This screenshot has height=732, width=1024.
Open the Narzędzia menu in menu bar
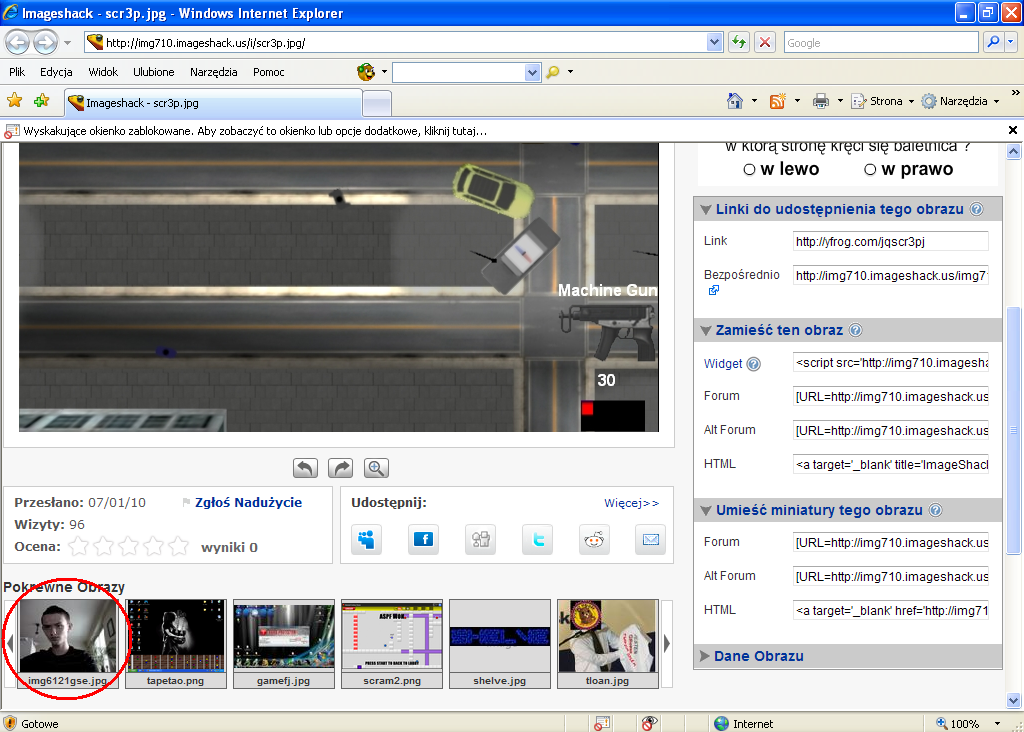[x=213, y=72]
